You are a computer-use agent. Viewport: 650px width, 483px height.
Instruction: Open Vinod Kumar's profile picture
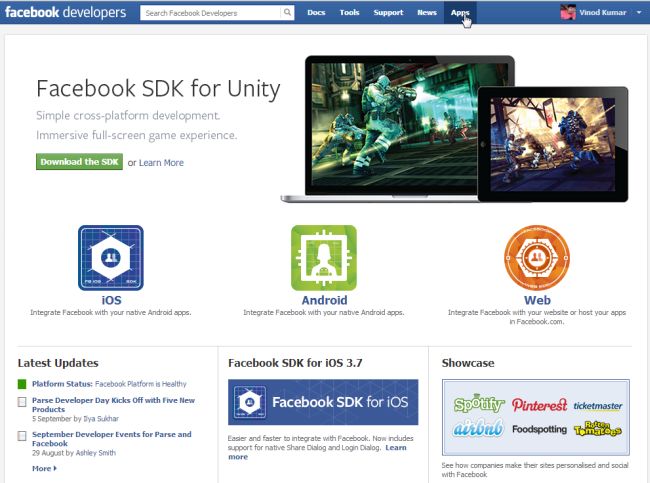click(x=568, y=12)
